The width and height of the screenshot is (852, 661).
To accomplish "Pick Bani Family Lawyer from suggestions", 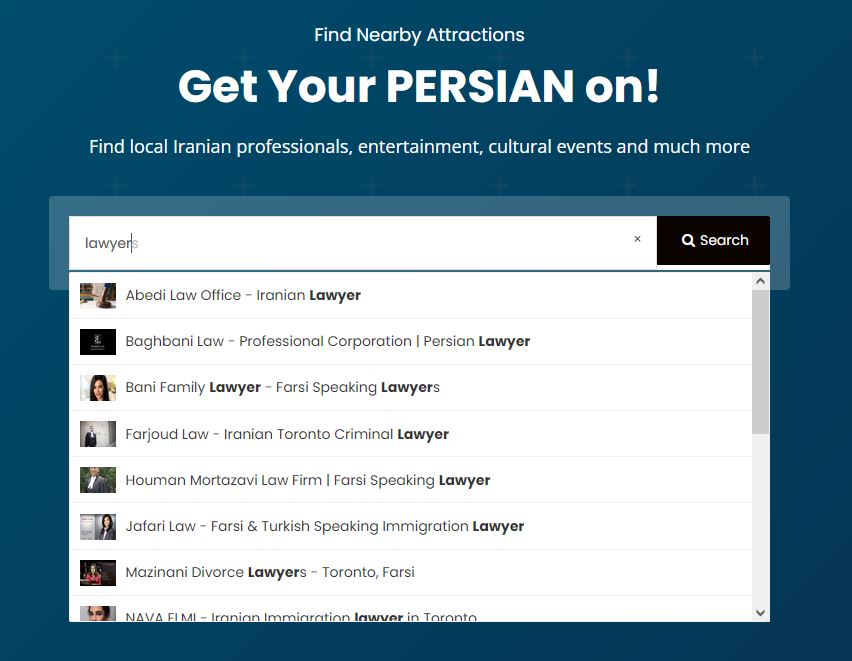I will (x=282, y=388).
